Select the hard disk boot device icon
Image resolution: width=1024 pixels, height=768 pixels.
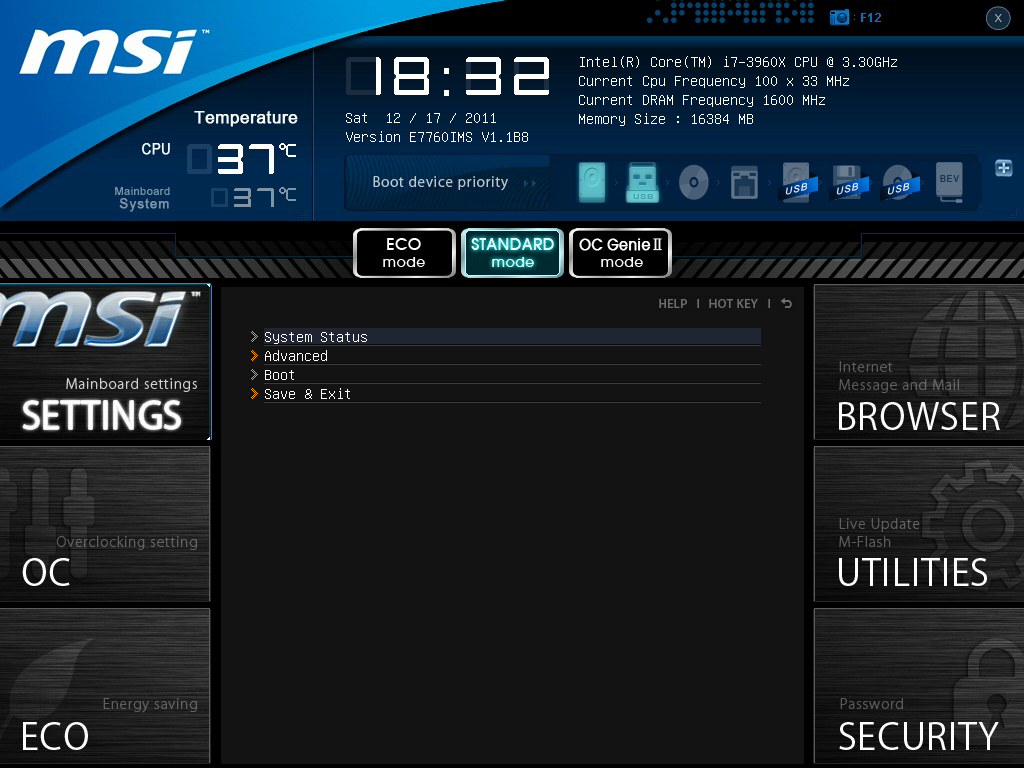coord(592,182)
